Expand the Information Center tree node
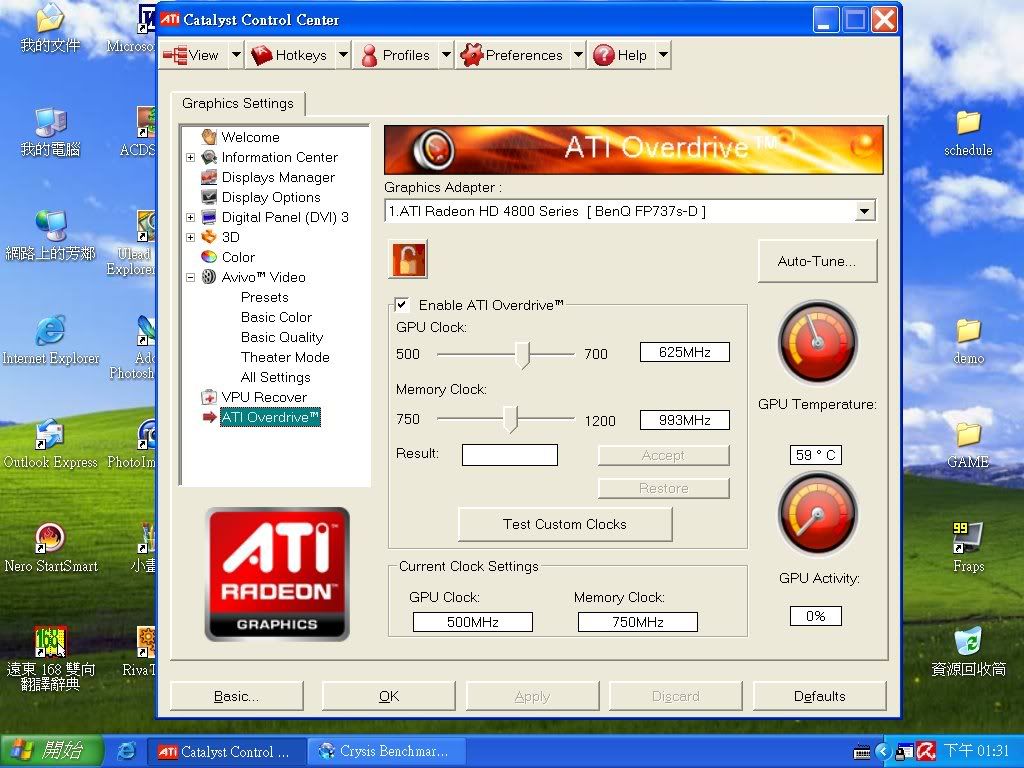This screenshot has height=768, width=1024. click(x=190, y=157)
